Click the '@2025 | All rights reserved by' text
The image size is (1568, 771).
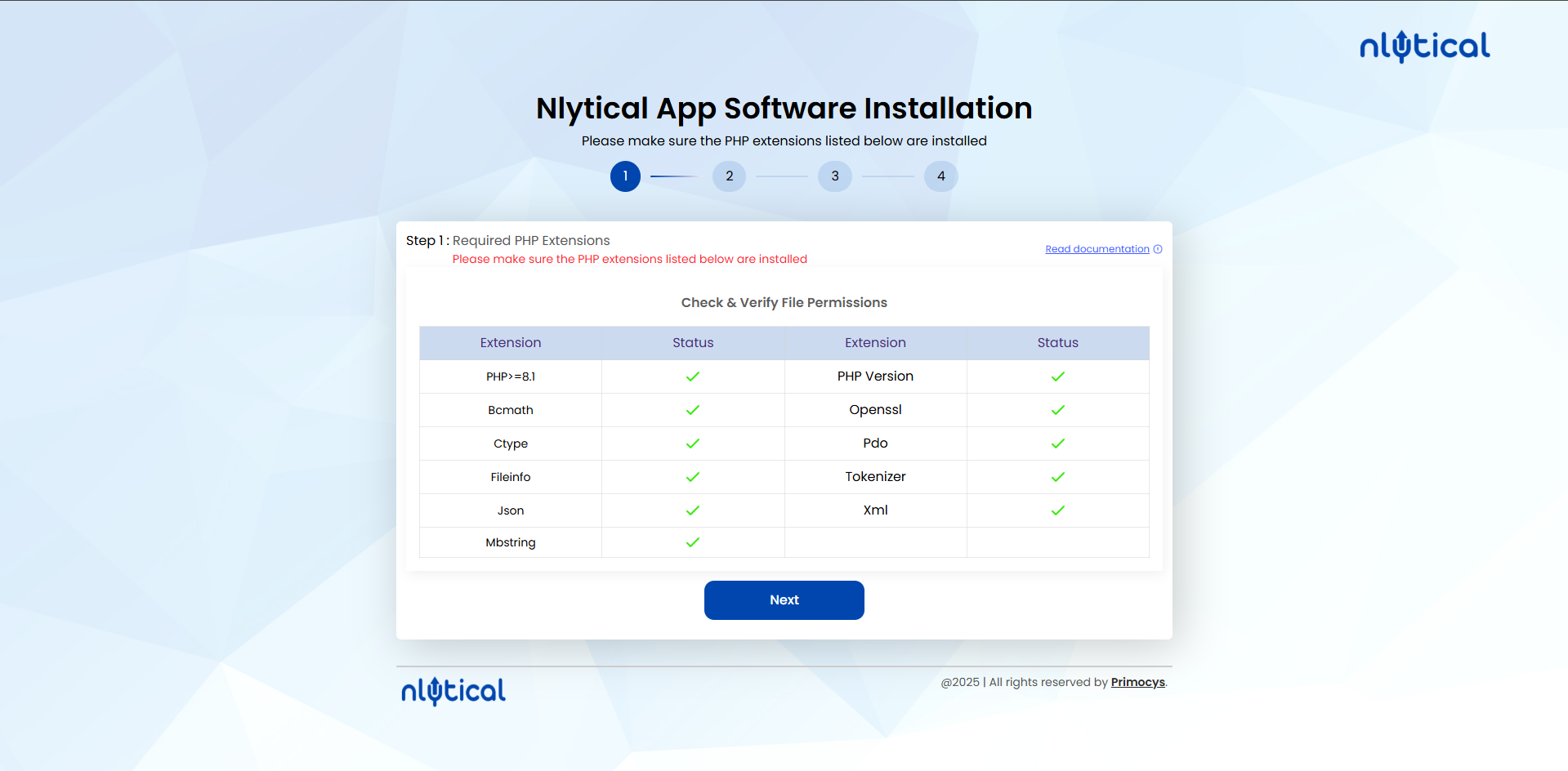[1024, 682]
